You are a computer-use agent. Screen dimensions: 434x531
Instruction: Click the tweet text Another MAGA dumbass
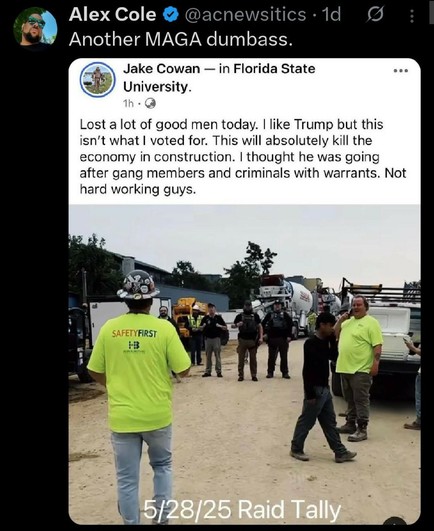coord(180,40)
